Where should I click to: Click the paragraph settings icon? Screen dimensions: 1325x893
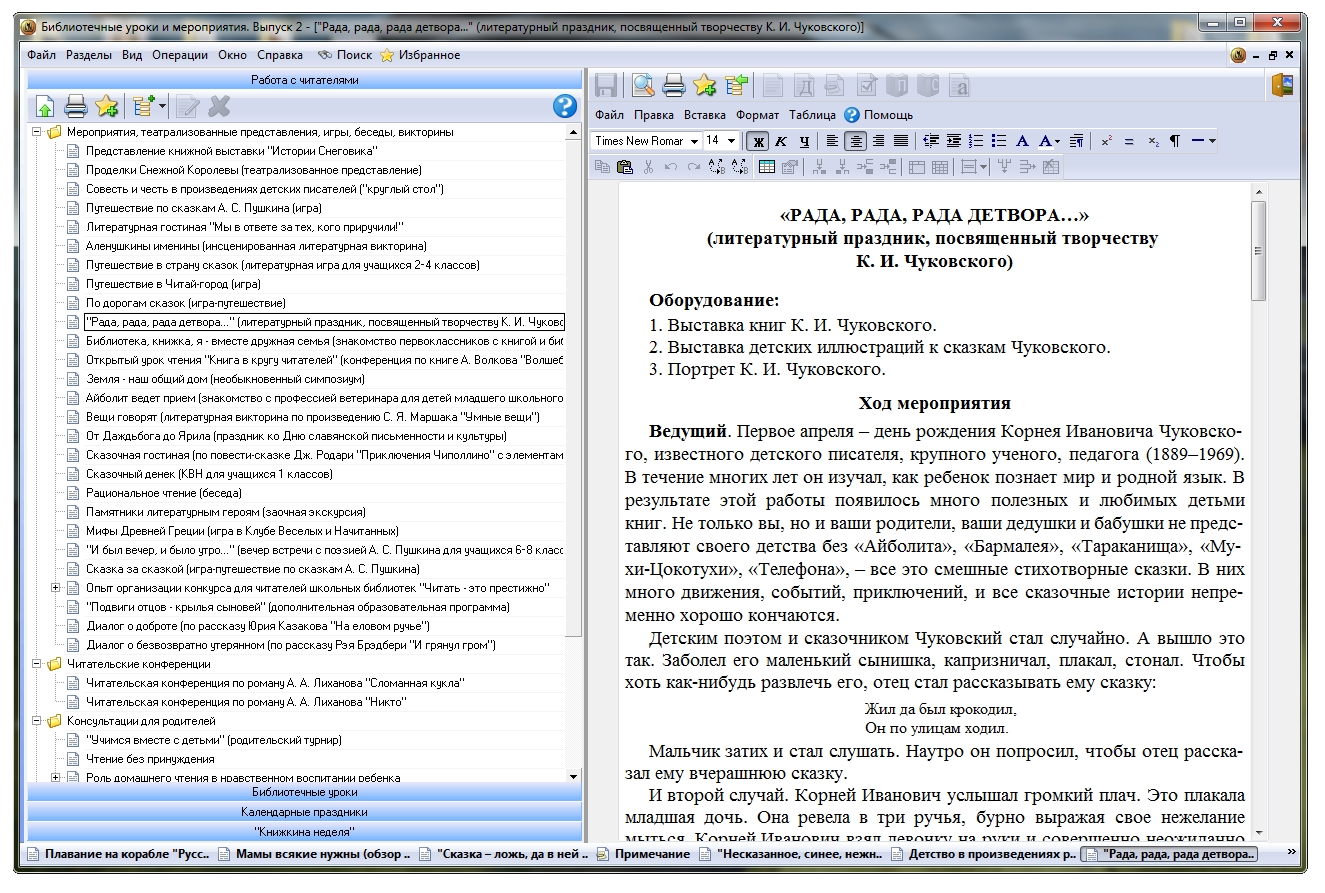1076,141
